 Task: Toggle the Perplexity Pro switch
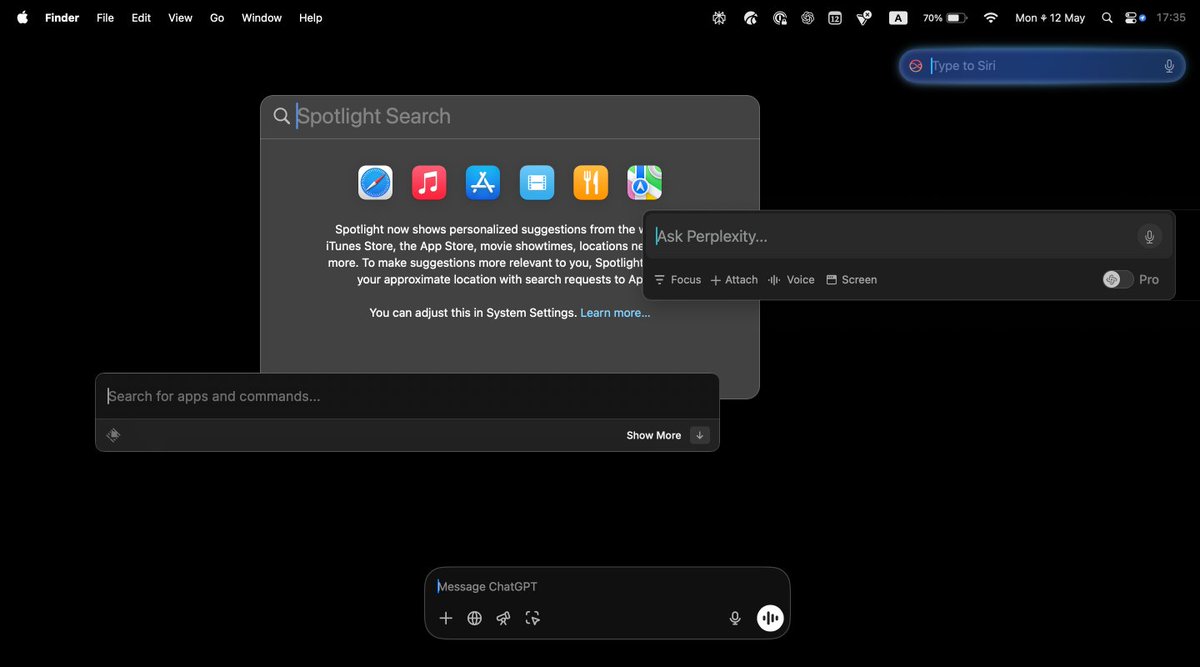pyautogui.click(x=1118, y=280)
